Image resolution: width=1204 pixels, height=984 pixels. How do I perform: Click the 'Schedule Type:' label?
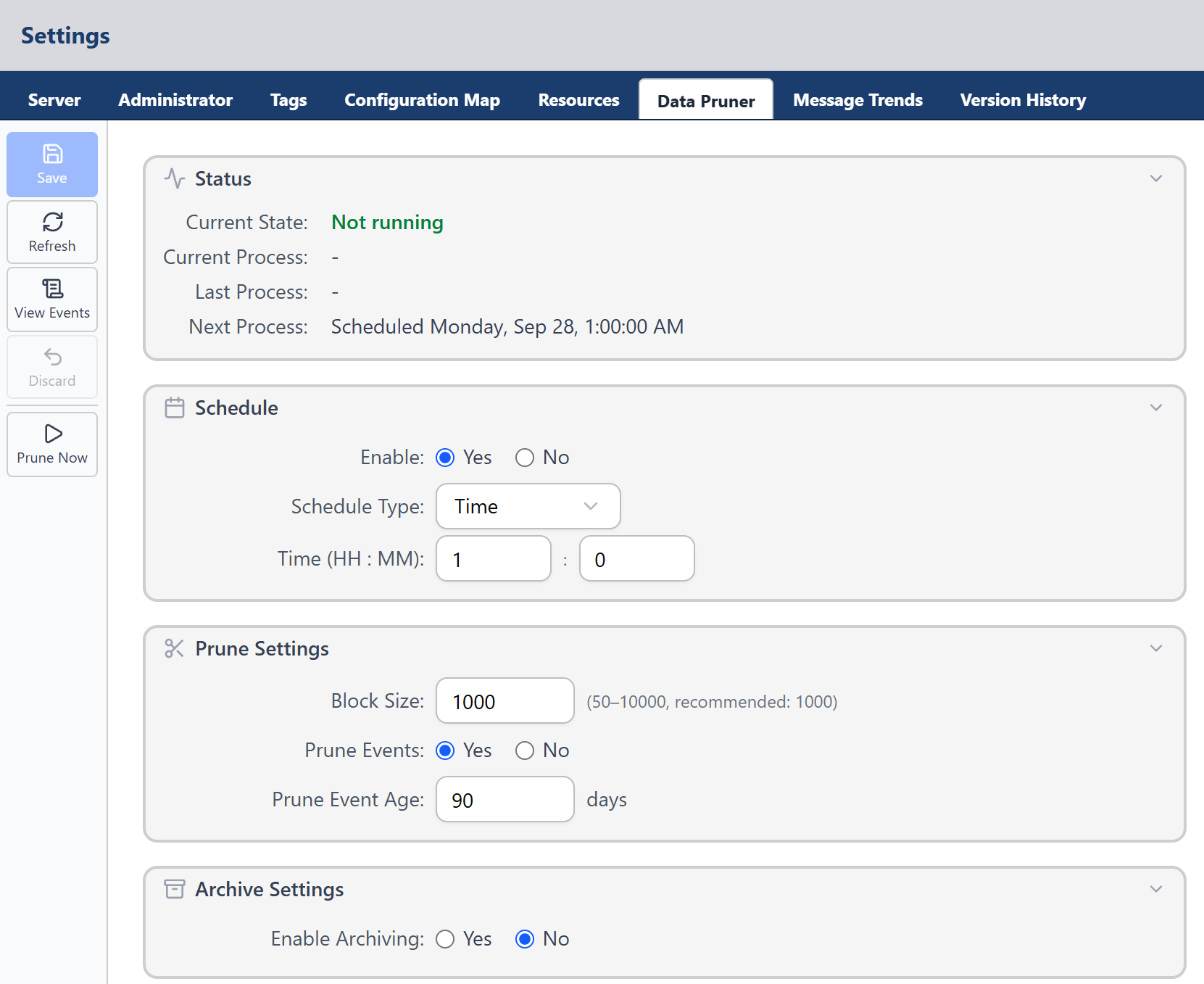(x=357, y=506)
